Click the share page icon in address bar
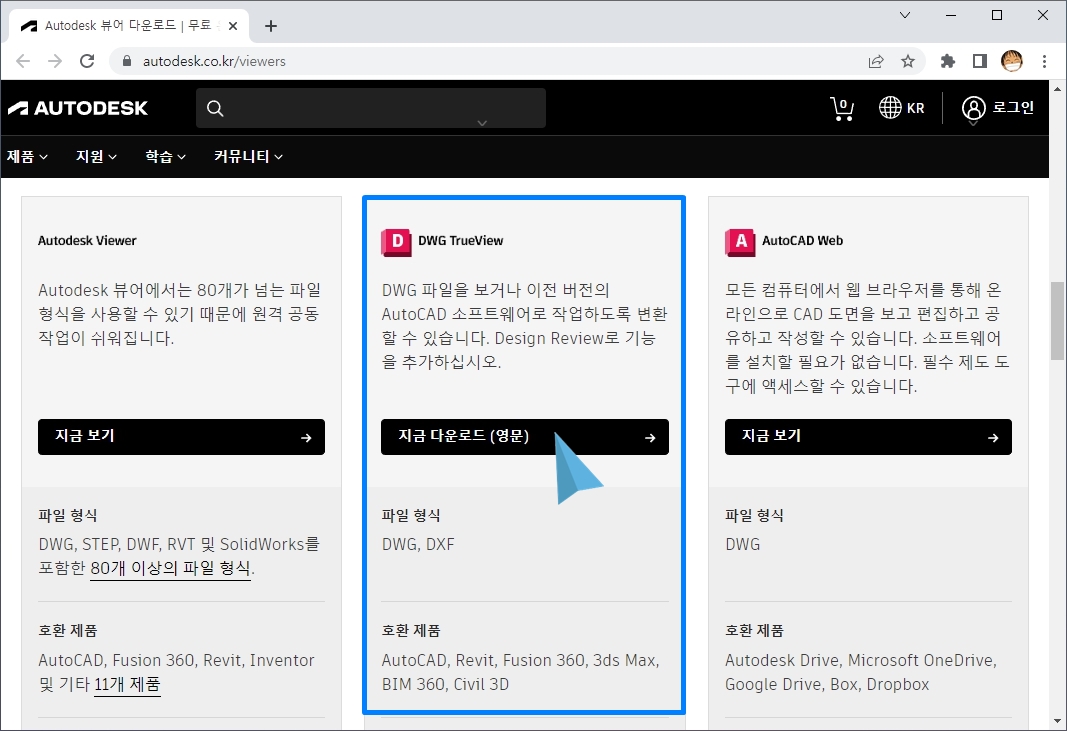This screenshot has width=1067, height=731. click(x=876, y=61)
